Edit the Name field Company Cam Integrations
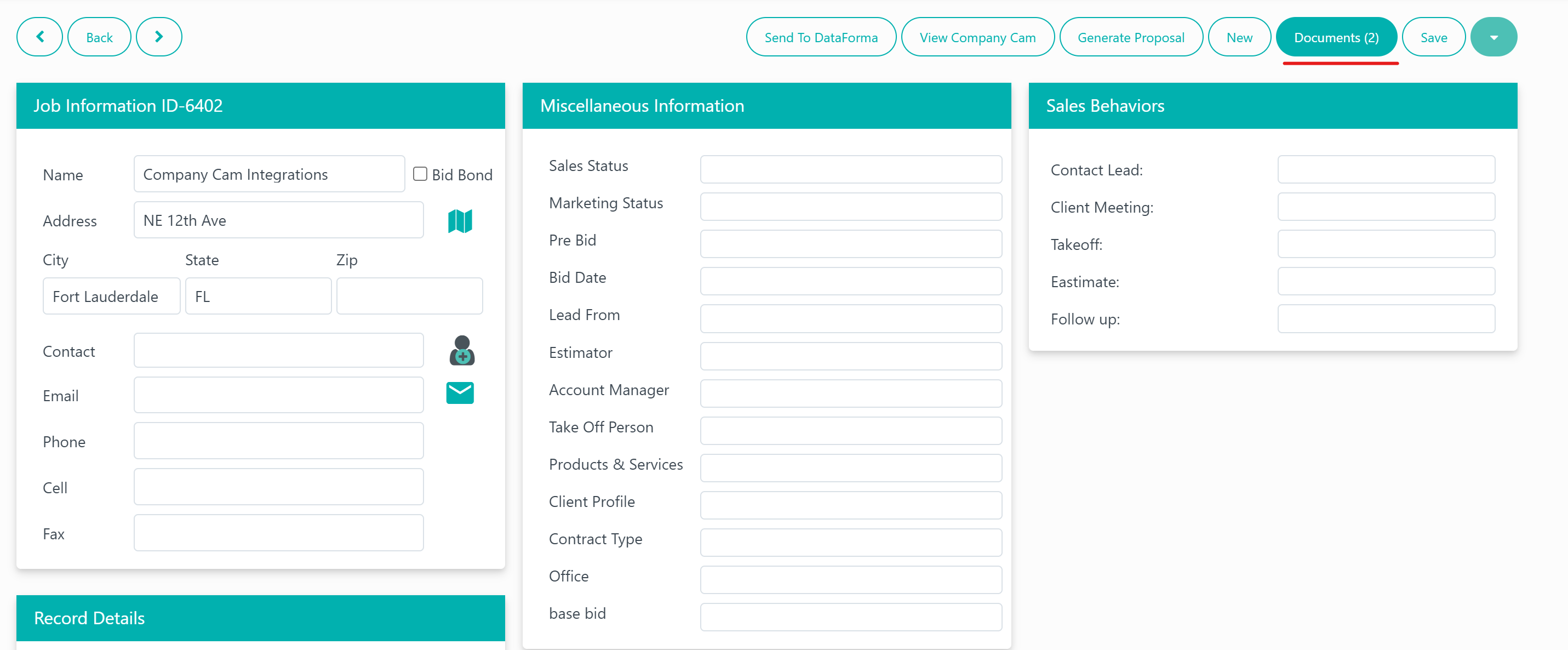The width and height of the screenshot is (1568, 650). pos(269,174)
